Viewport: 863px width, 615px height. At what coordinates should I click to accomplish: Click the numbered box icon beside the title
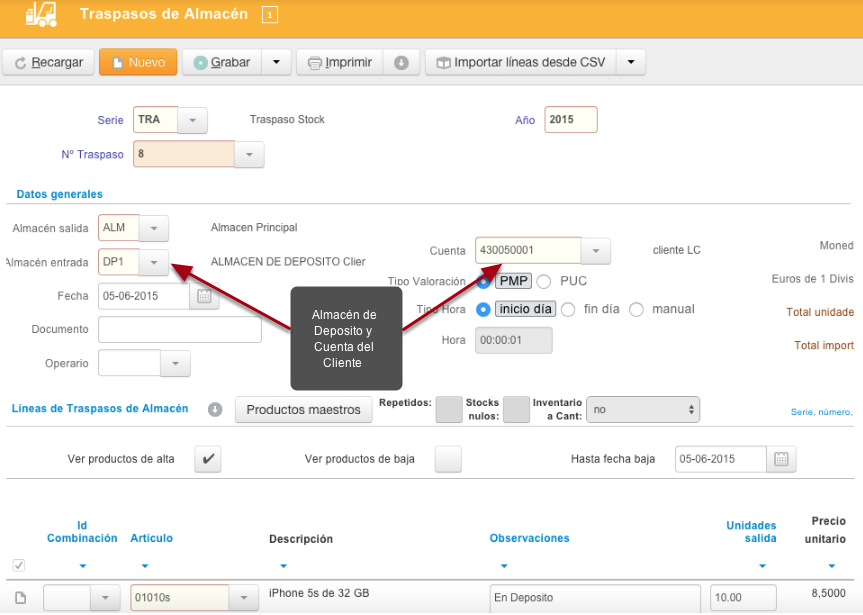(270, 15)
